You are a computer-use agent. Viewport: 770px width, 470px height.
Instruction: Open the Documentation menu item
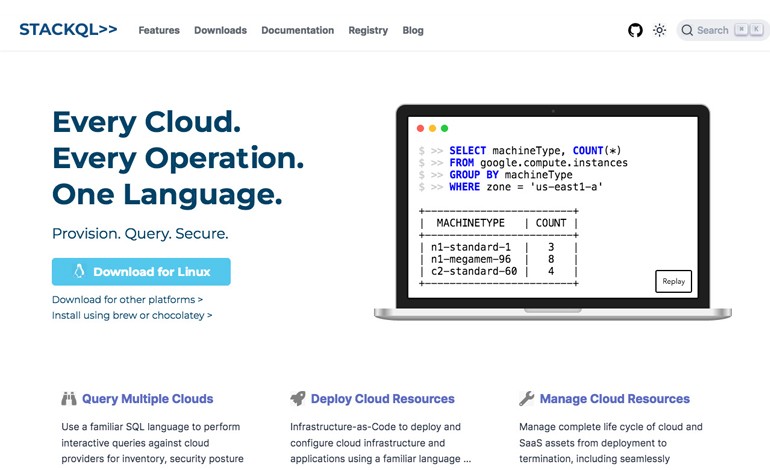(298, 30)
